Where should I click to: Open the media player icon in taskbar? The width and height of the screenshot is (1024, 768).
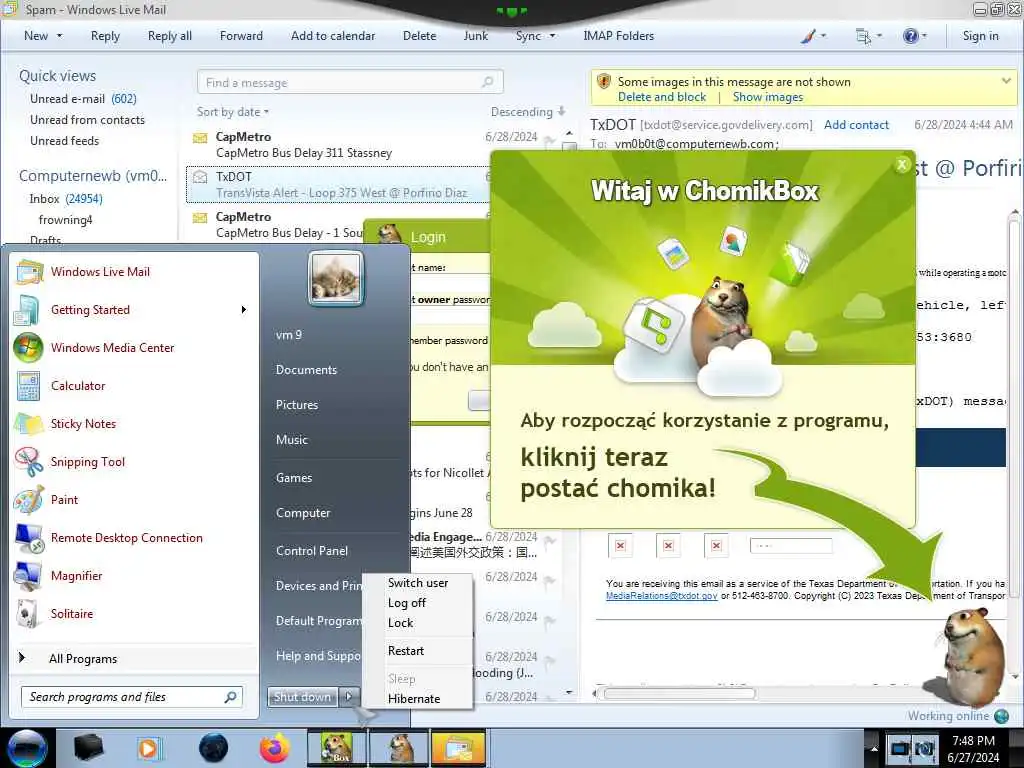[x=149, y=748]
